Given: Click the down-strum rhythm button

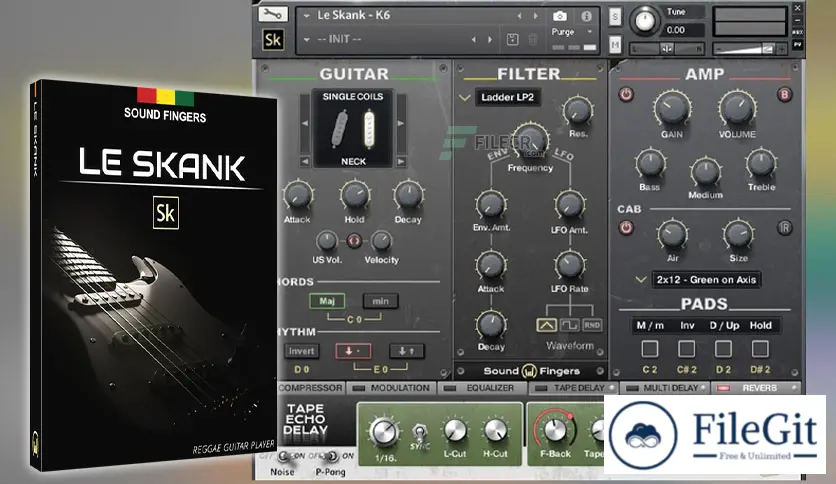Looking at the screenshot, I should (x=353, y=351).
